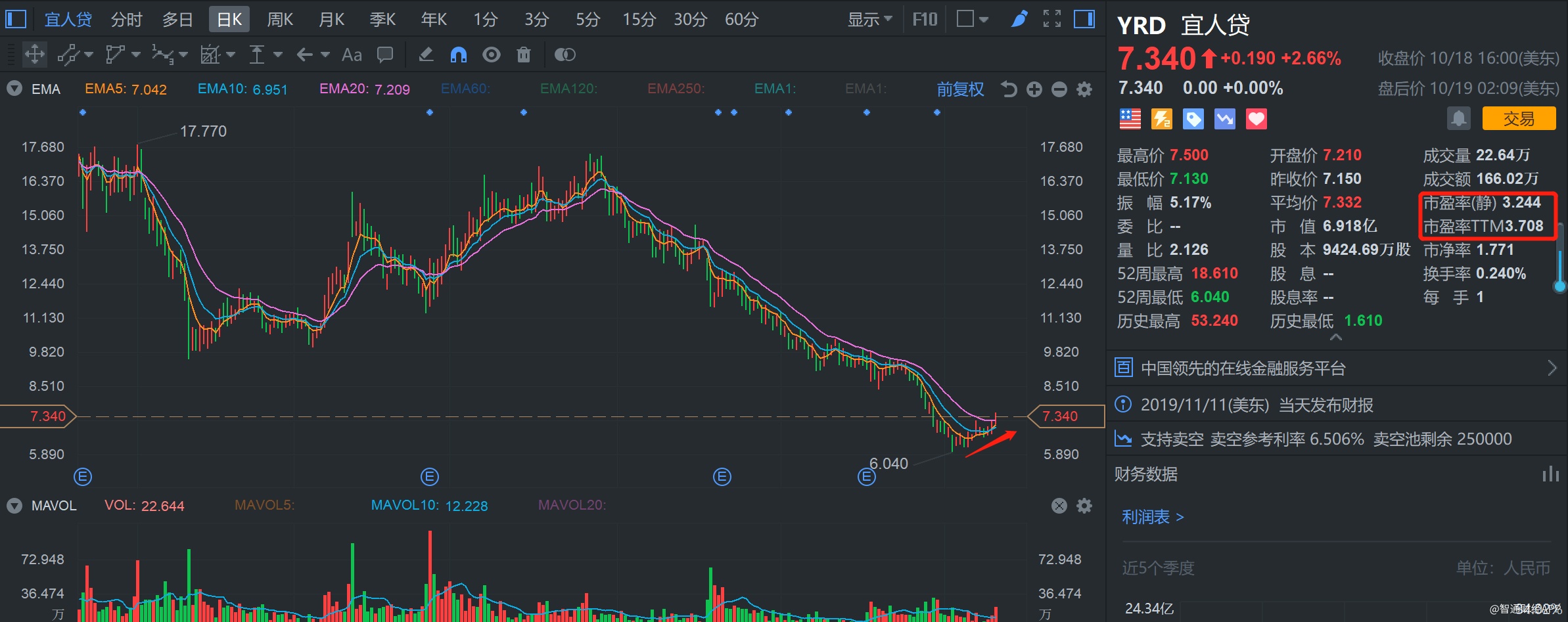Click the US flag market icon
Viewport: 1568px width, 622px height.
click(1130, 119)
